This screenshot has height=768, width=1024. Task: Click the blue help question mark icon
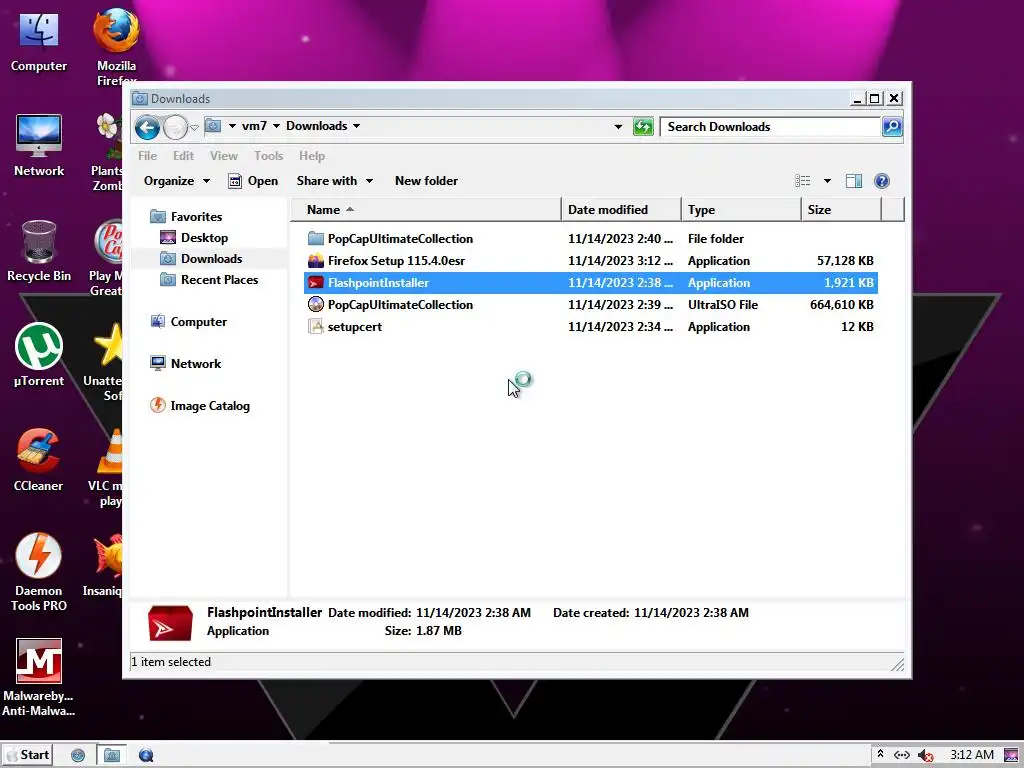coord(882,181)
